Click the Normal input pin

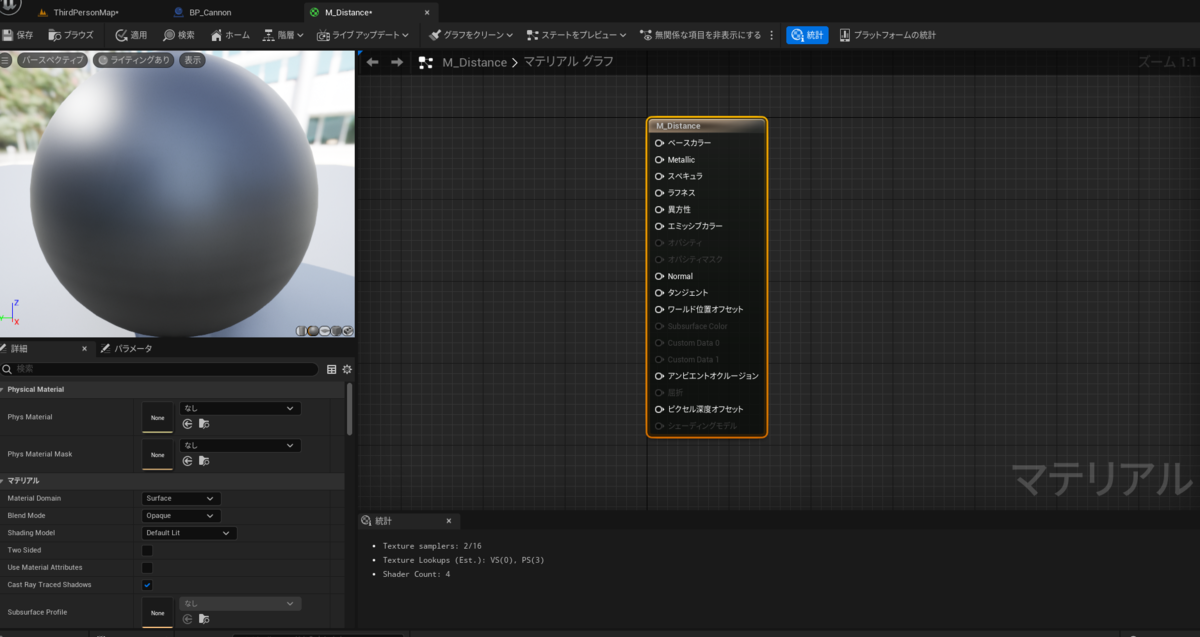pyautogui.click(x=659, y=276)
